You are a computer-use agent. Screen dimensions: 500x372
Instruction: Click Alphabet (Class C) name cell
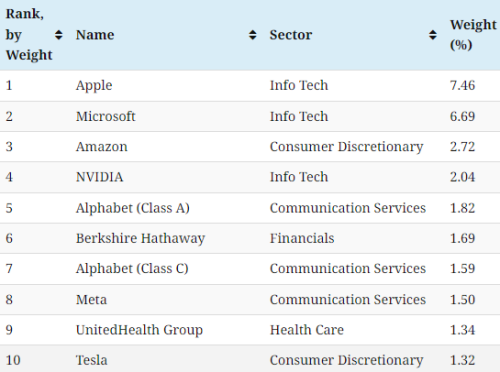(x=132, y=269)
